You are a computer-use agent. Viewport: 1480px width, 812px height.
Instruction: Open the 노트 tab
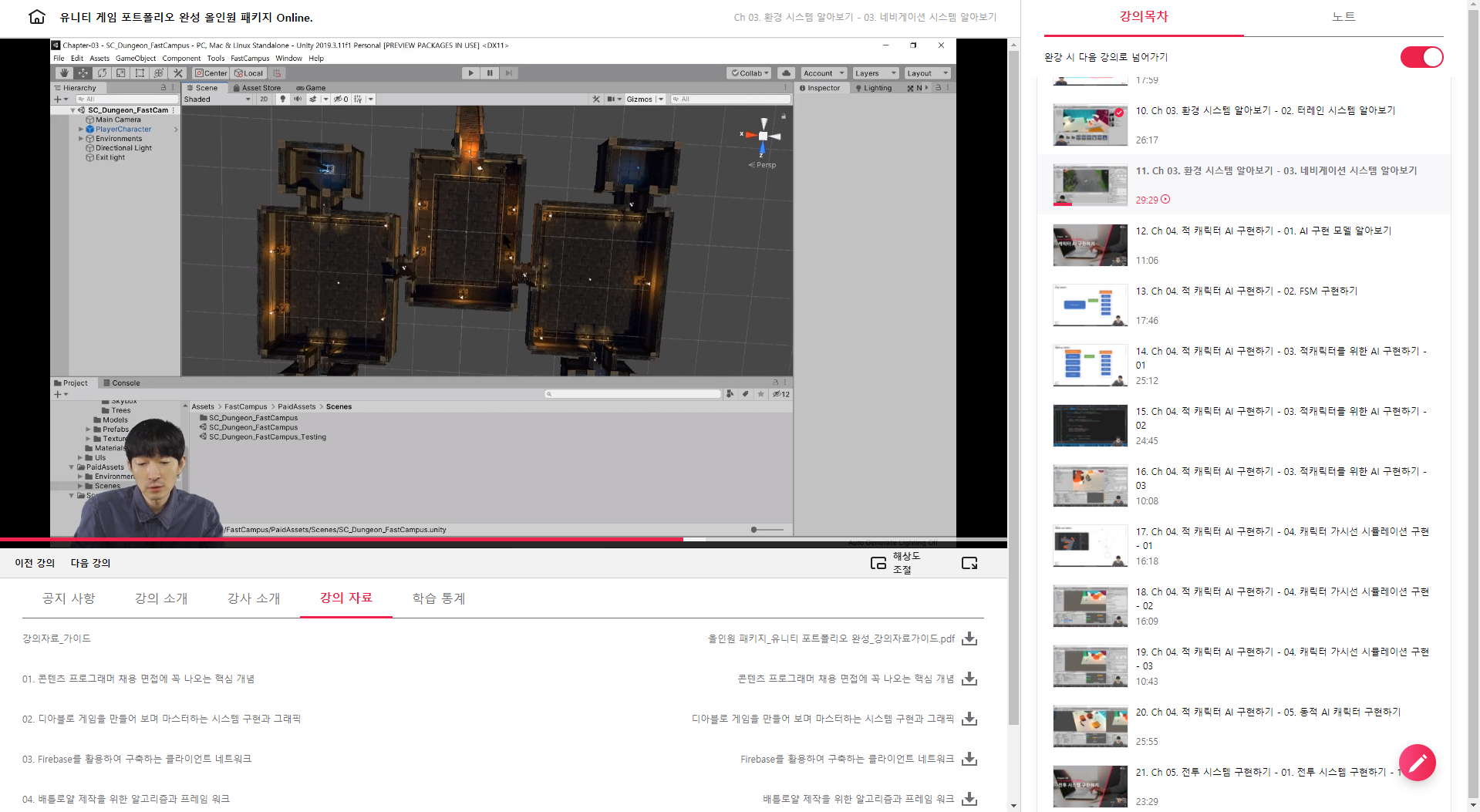click(1343, 17)
